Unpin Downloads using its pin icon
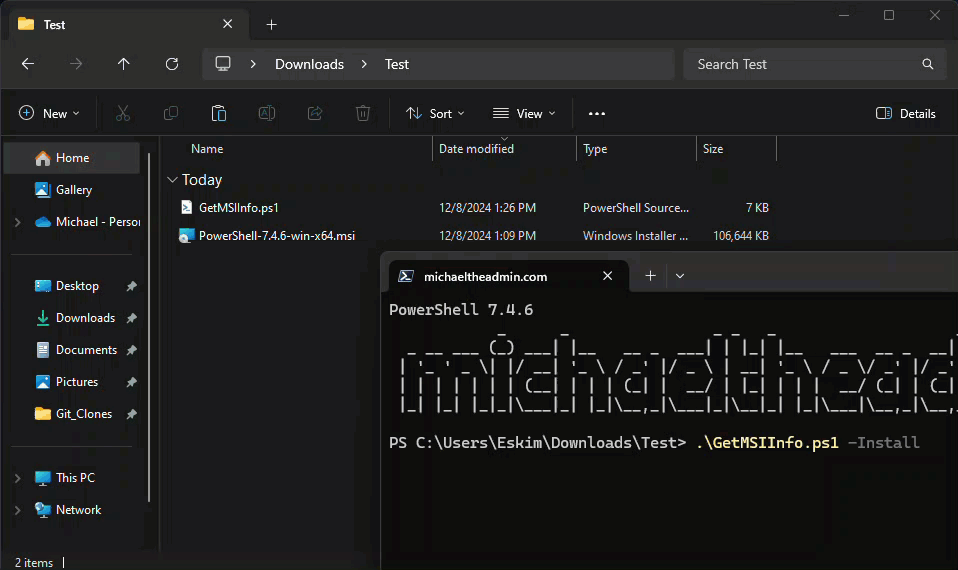Image resolution: width=958 pixels, height=570 pixels. click(x=131, y=318)
